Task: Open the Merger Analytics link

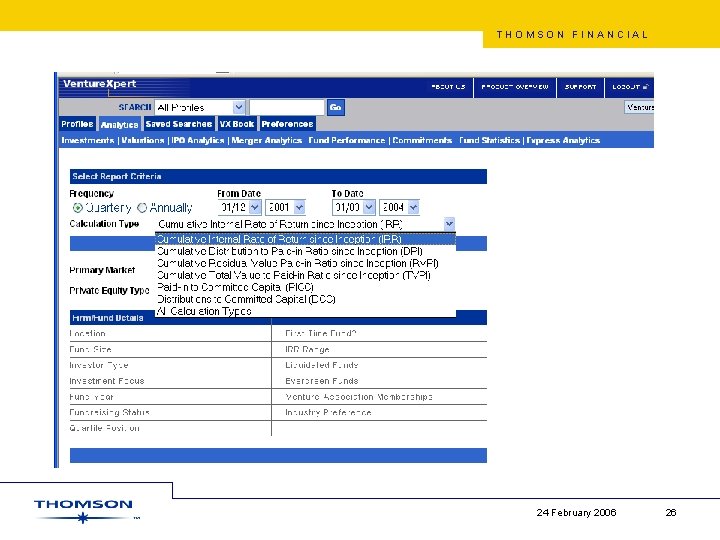Action: pos(267,141)
